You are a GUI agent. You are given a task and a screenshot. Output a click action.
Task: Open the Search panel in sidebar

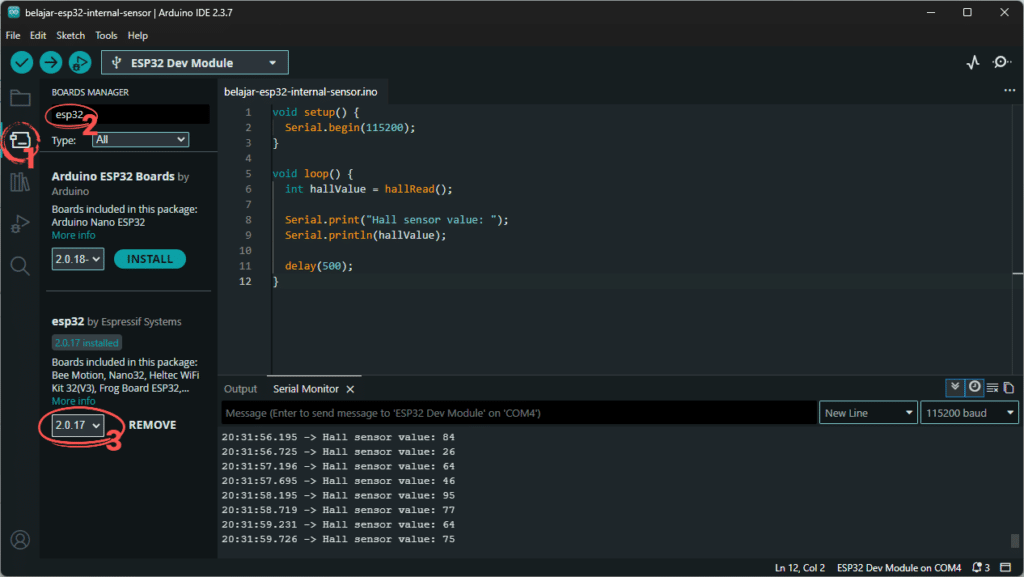point(20,265)
